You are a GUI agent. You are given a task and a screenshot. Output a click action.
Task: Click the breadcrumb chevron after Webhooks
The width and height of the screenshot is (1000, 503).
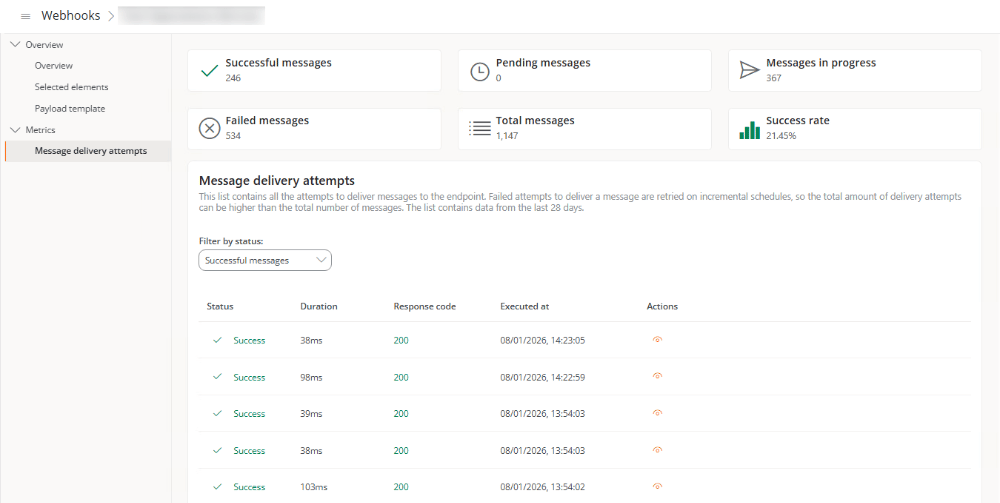pos(111,17)
